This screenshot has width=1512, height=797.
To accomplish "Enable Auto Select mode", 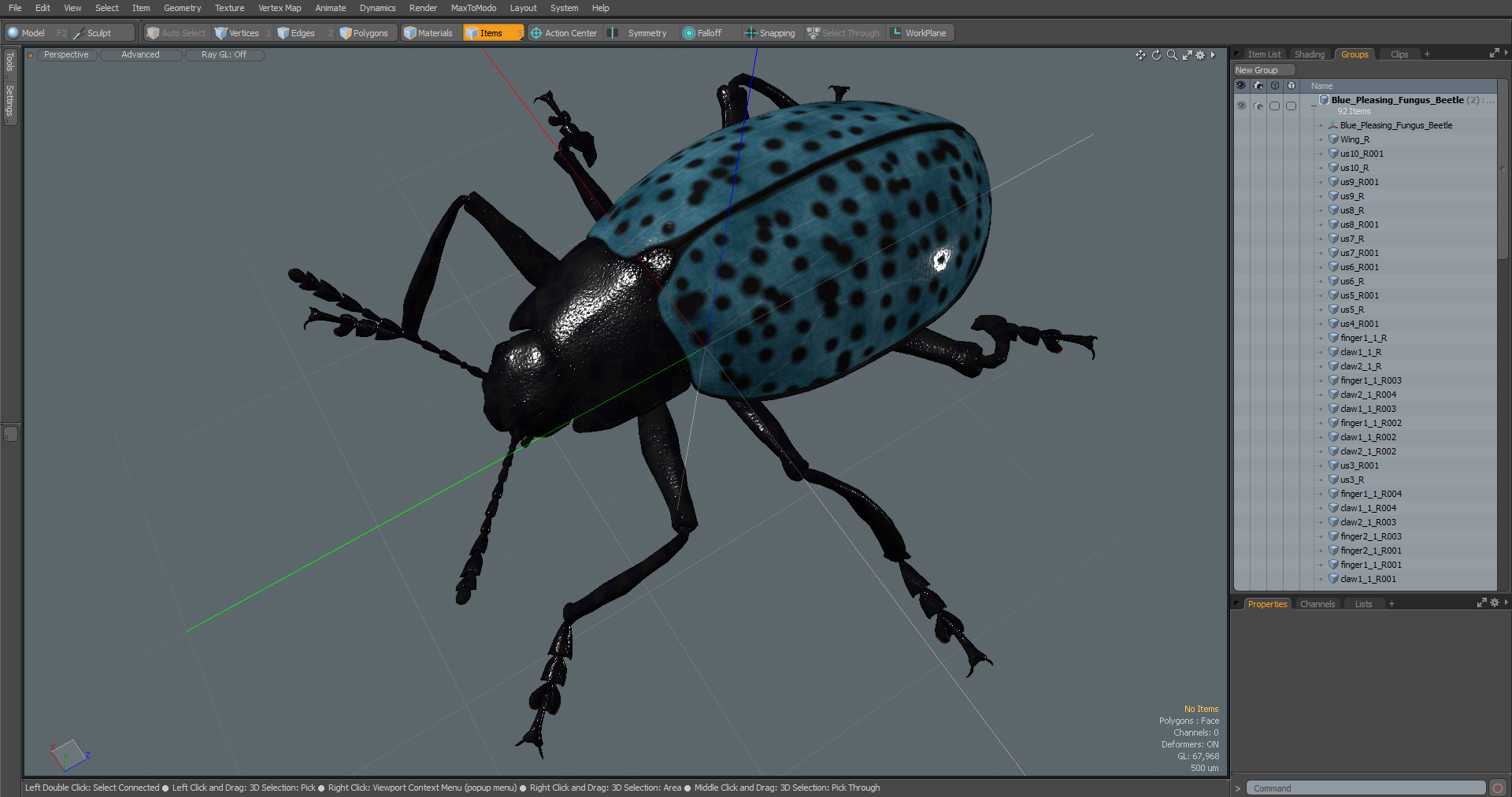I will point(176,33).
